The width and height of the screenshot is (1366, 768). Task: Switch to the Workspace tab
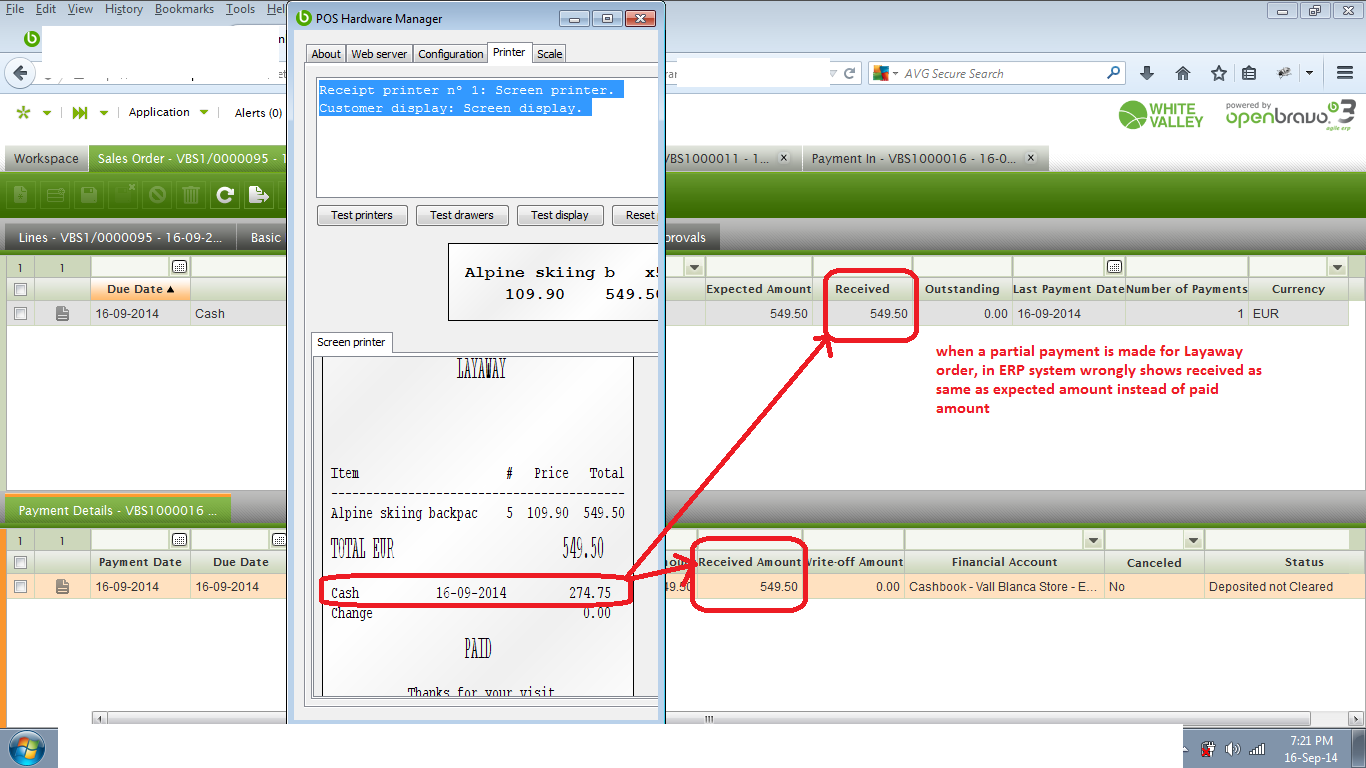pos(46,159)
